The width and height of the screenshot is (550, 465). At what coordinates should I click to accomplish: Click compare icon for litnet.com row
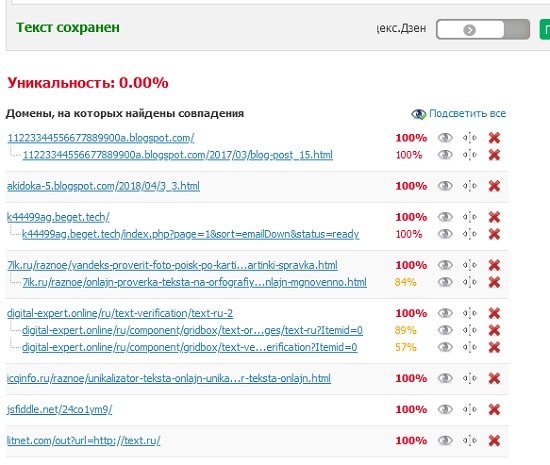pyautogui.click(x=470, y=440)
